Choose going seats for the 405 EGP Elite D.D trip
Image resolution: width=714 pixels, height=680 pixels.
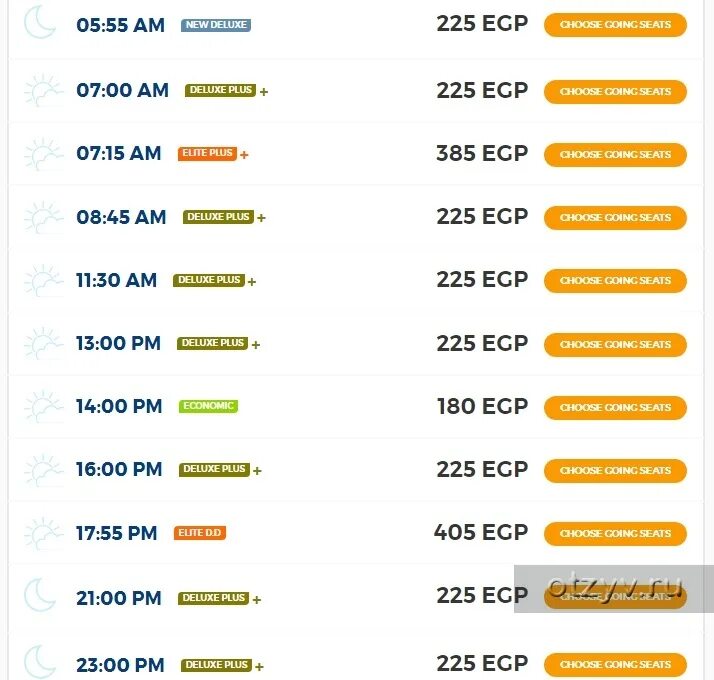click(x=615, y=533)
